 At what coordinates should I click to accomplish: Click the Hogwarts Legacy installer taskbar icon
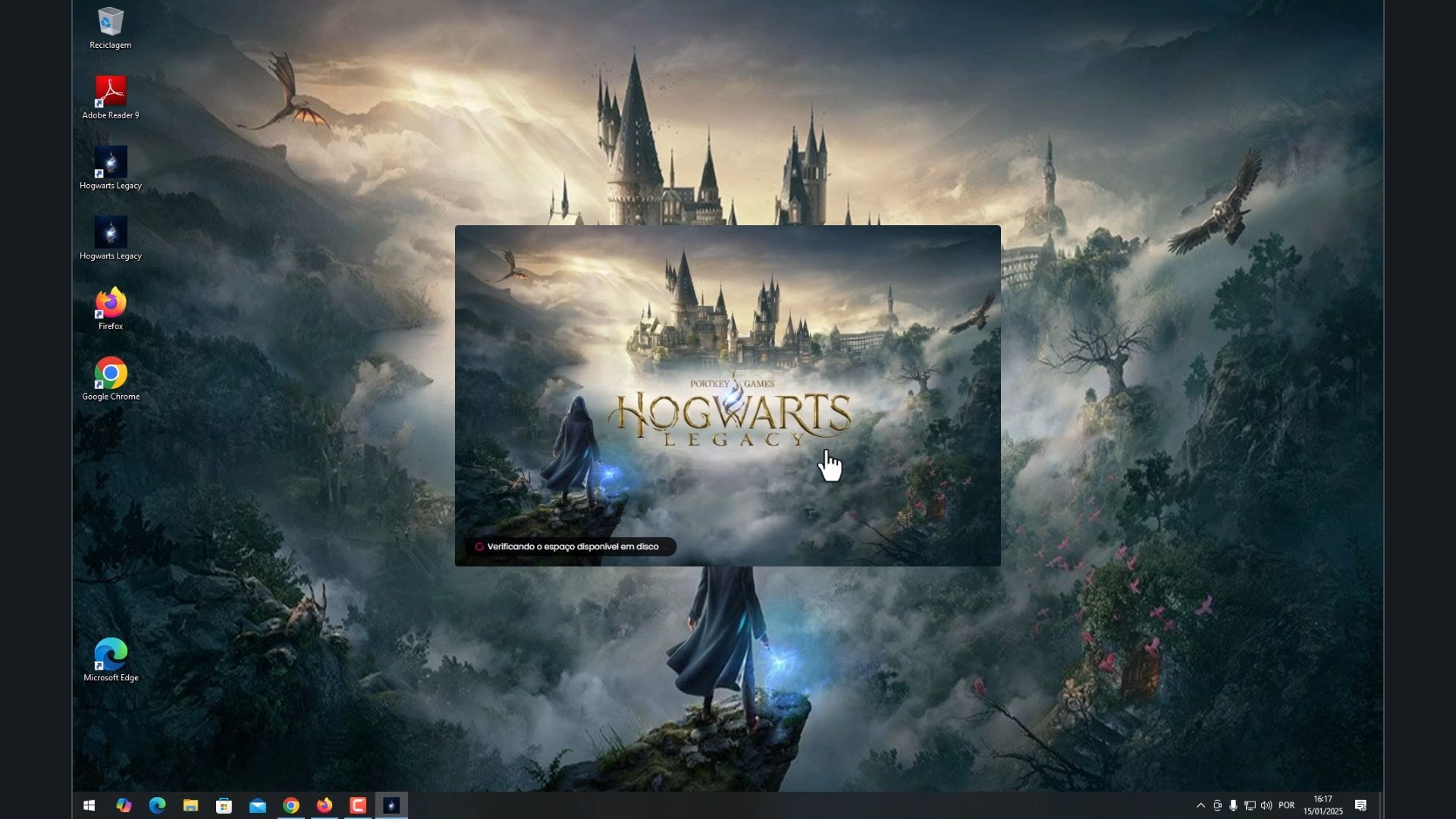391,805
